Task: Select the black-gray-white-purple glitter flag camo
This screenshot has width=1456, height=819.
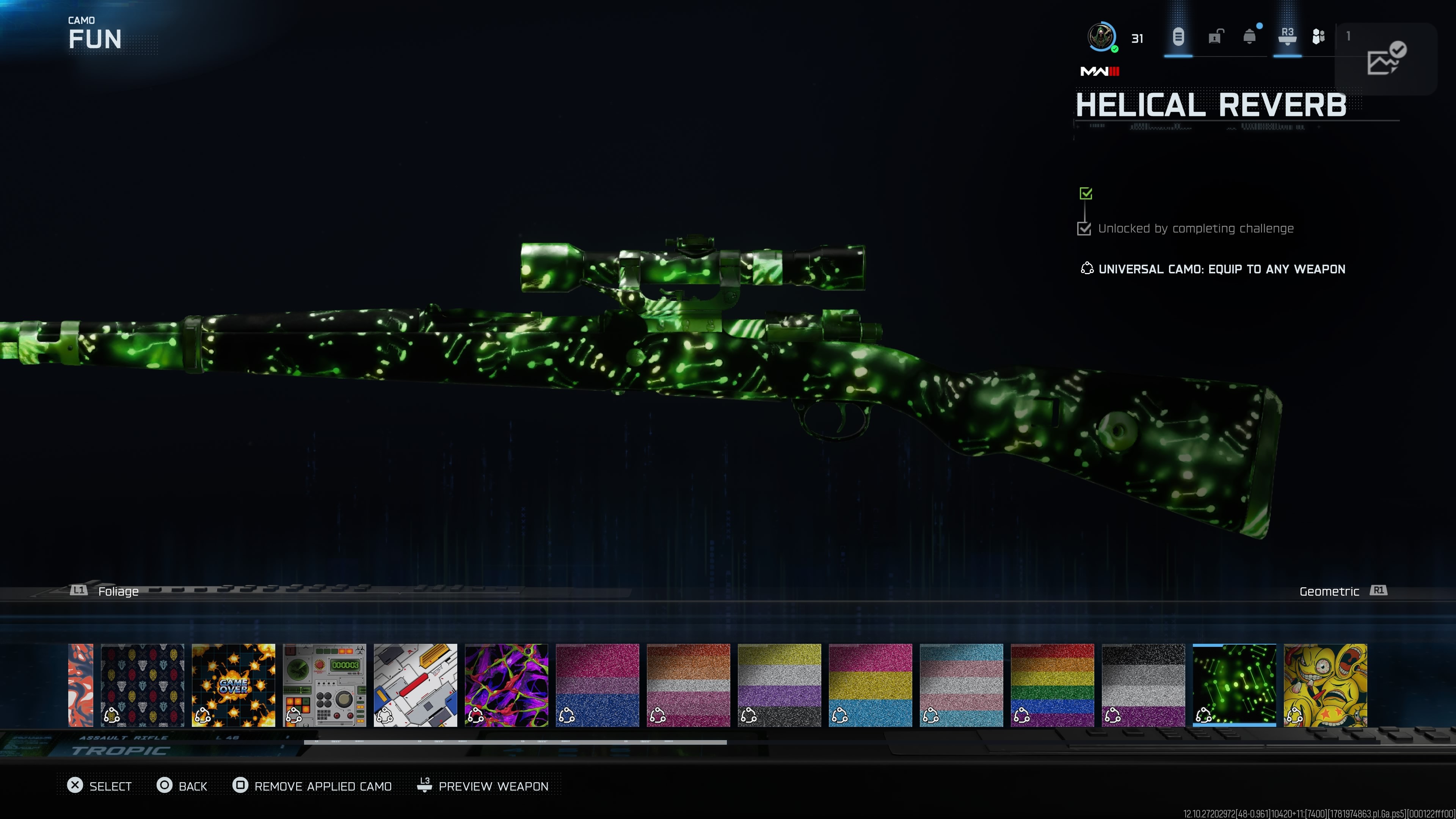Action: 1144,685
